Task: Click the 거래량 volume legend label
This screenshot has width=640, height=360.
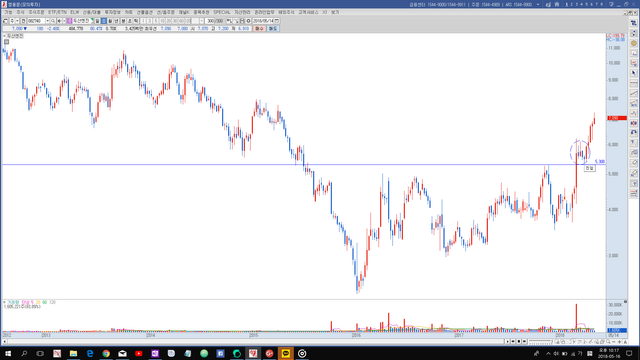Action: click(13, 302)
